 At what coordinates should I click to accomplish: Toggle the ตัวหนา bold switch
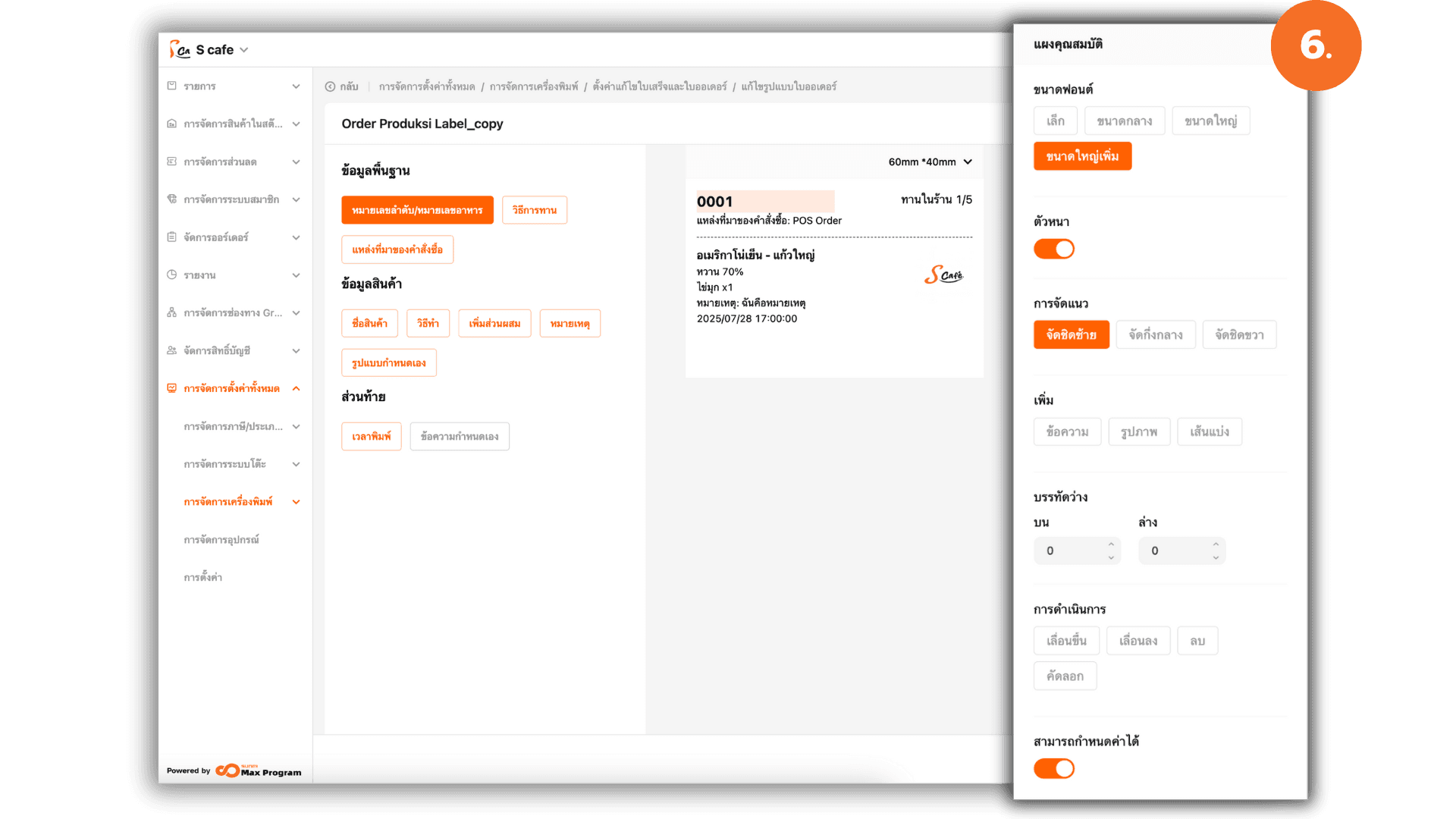click(1053, 249)
